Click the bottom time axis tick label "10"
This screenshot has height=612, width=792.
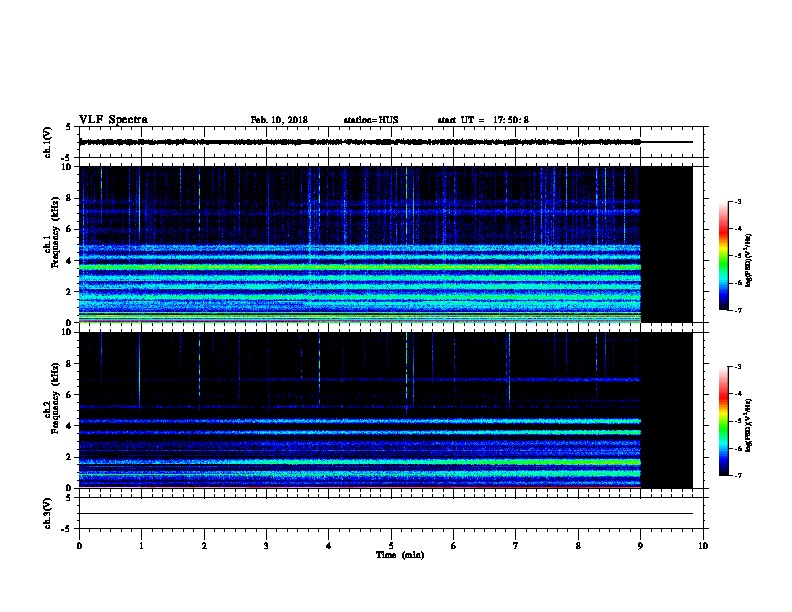pos(703,546)
